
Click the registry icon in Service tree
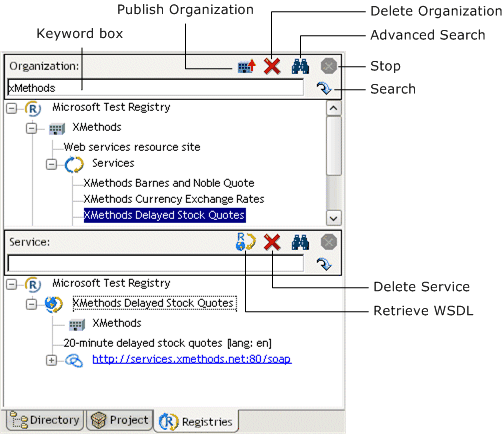(x=33, y=285)
